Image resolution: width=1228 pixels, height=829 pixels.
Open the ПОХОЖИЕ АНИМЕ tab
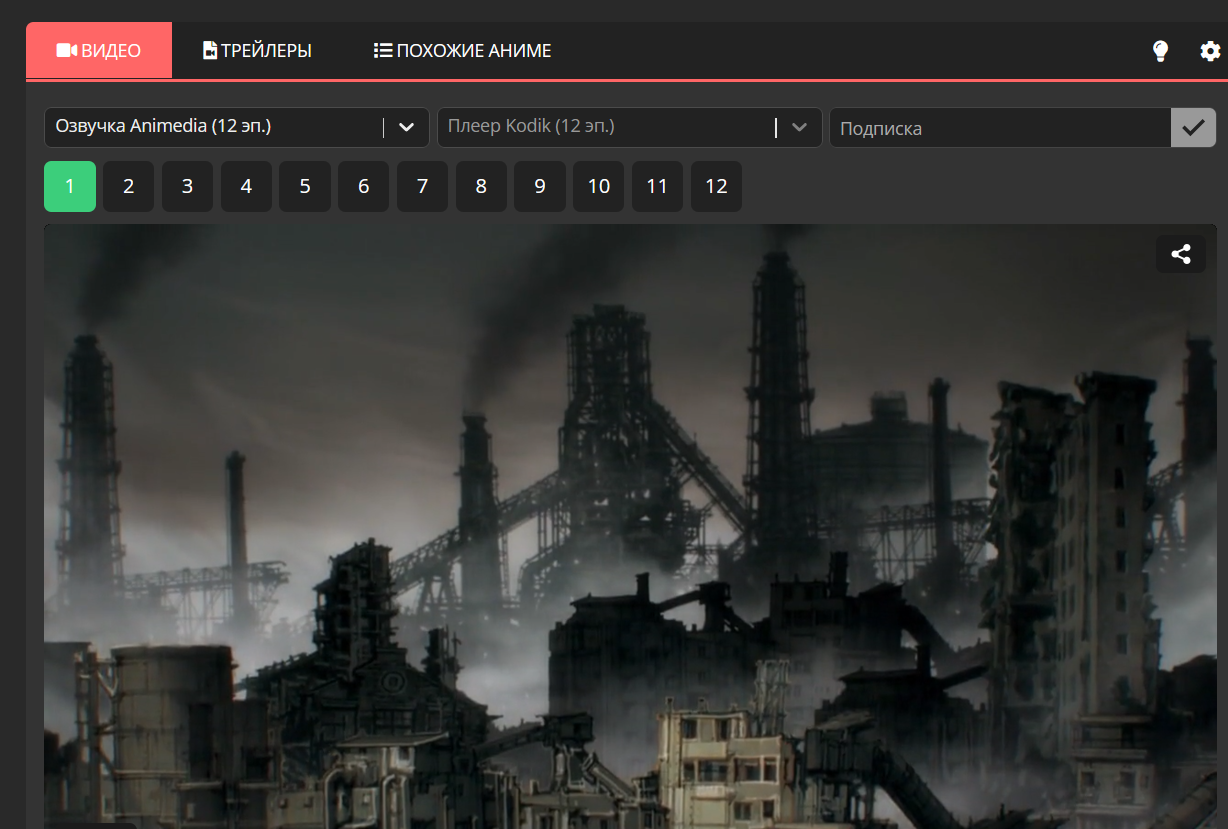(x=462, y=50)
